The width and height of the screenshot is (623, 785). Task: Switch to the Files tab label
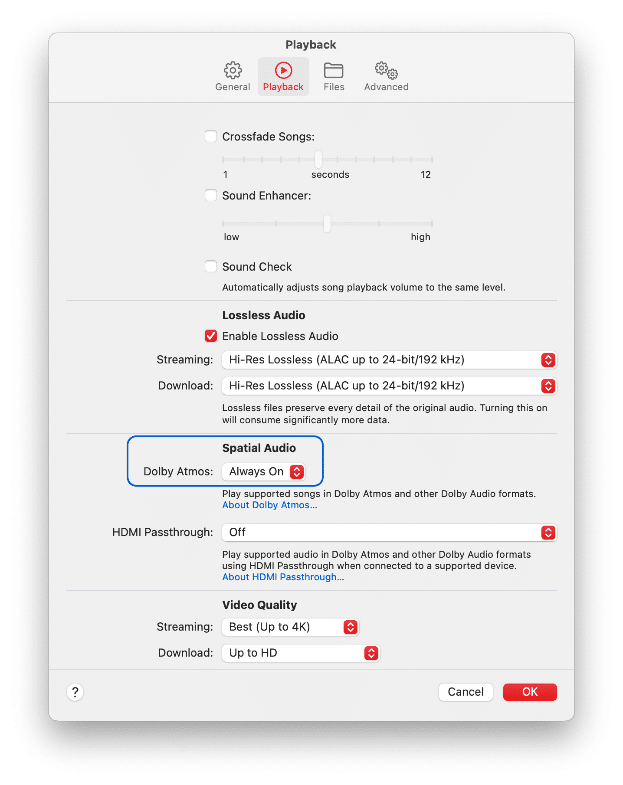pyautogui.click(x=334, y=87)
